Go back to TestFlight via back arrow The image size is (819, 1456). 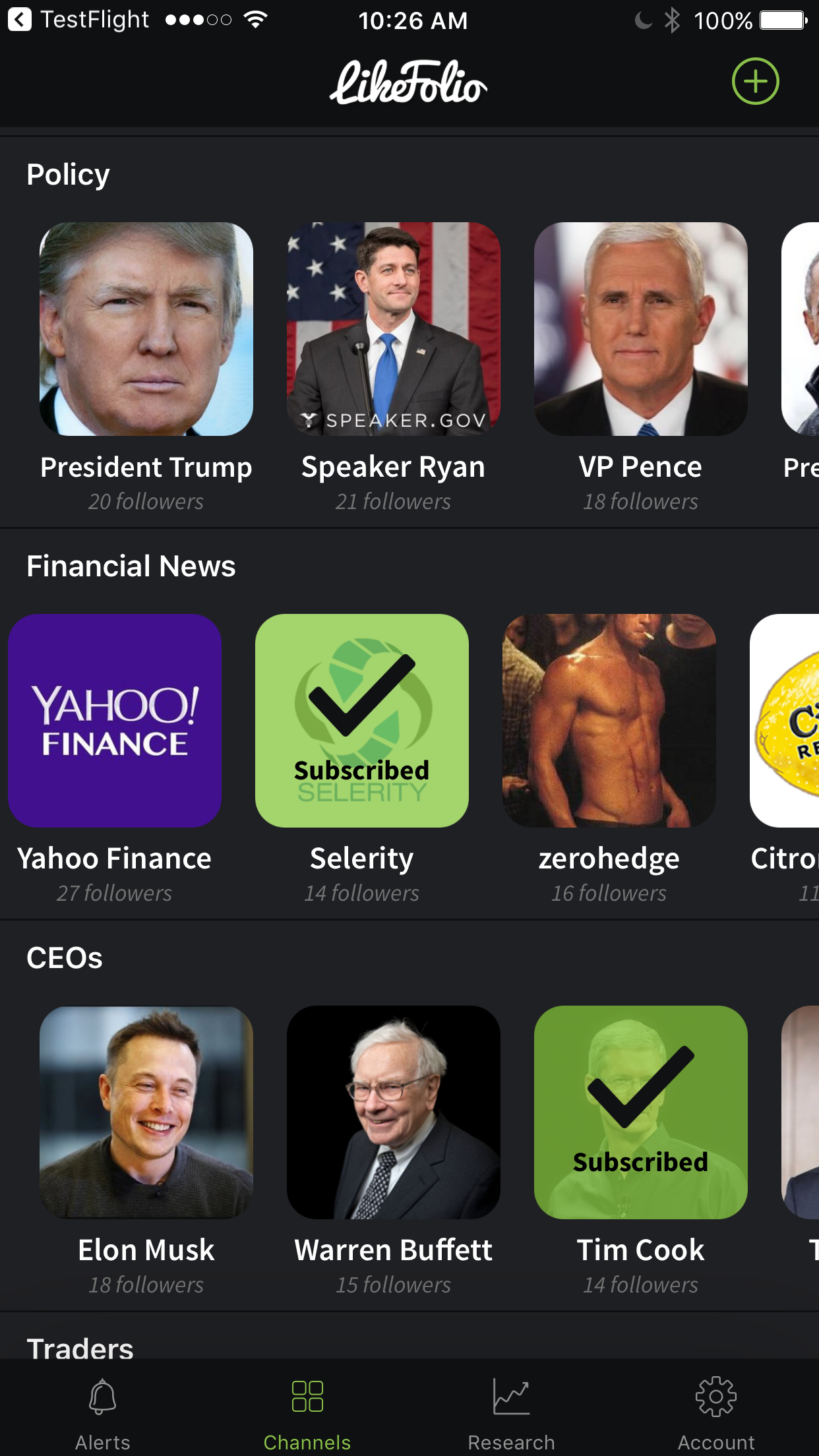pyautogui.click(x=20, y=20)
